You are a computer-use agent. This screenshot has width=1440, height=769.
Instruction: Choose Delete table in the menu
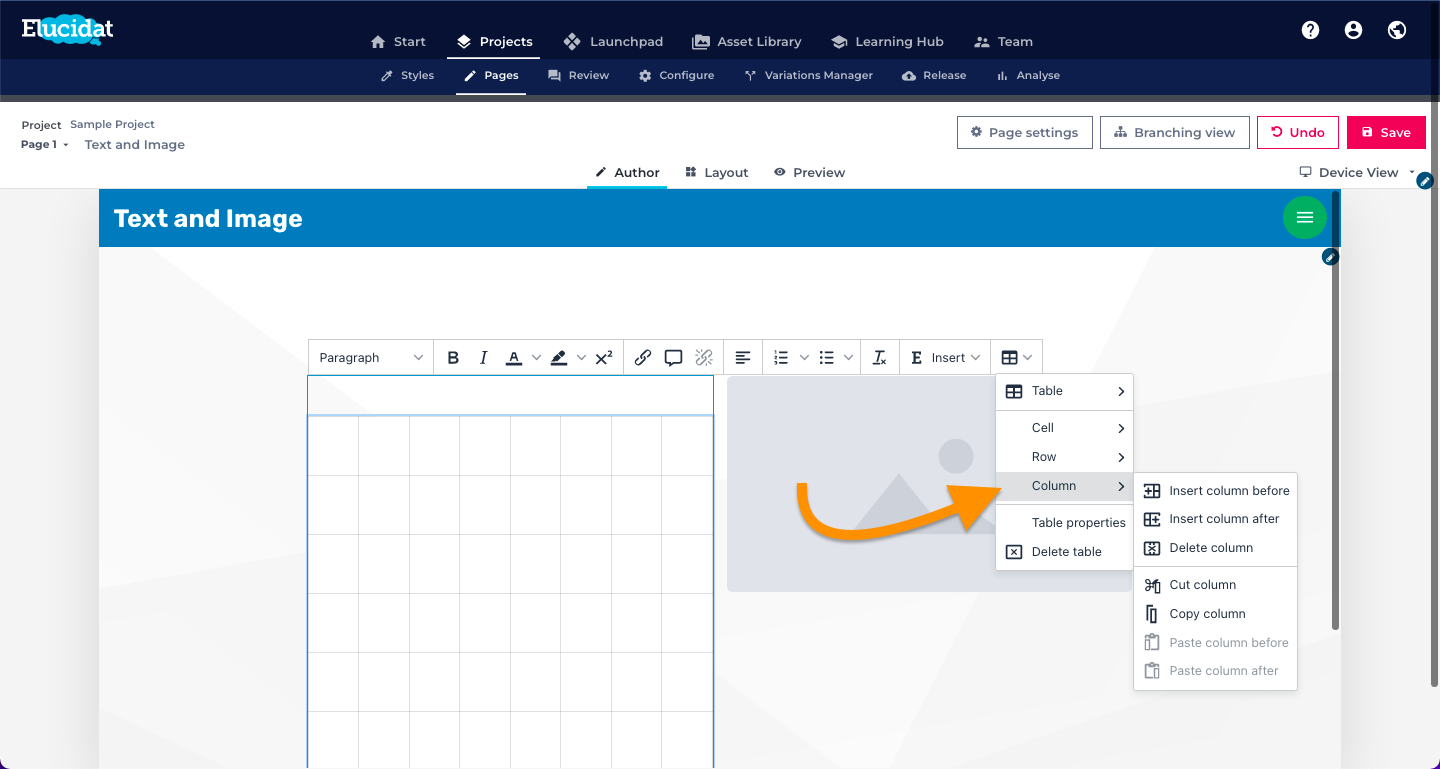click(1064, 552)
